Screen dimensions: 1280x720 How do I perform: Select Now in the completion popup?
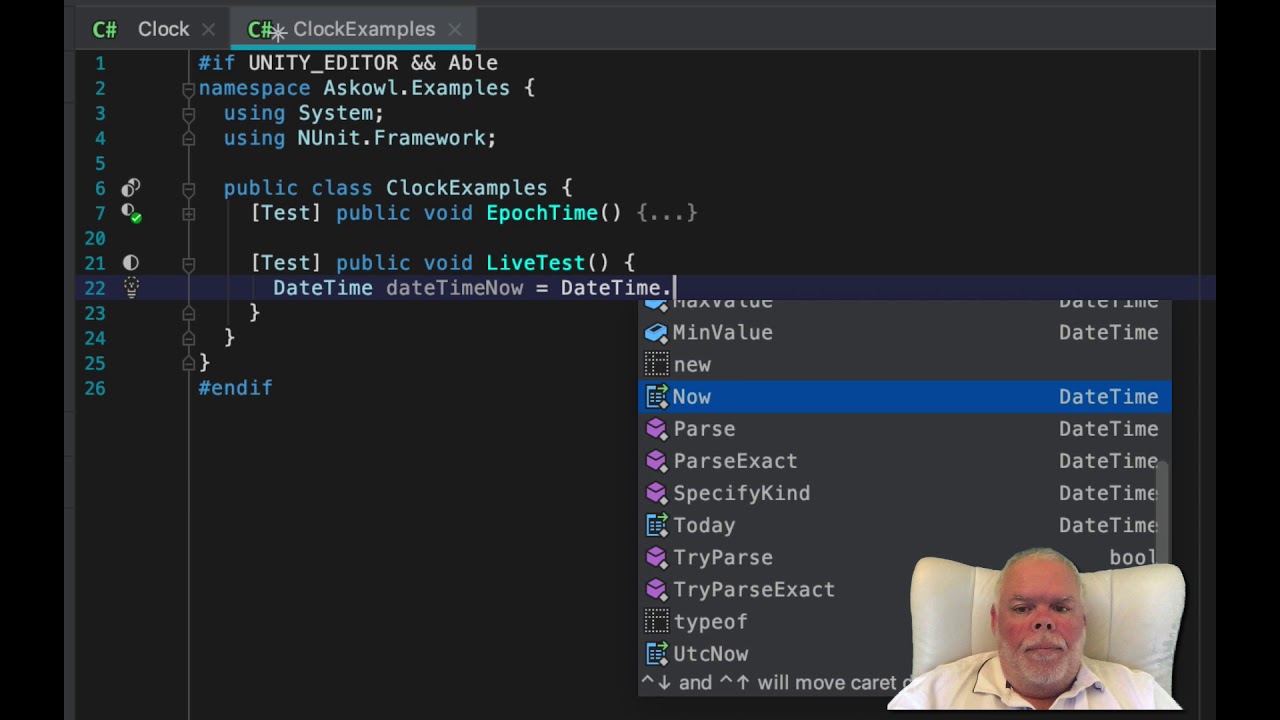[x=905, y=396]
